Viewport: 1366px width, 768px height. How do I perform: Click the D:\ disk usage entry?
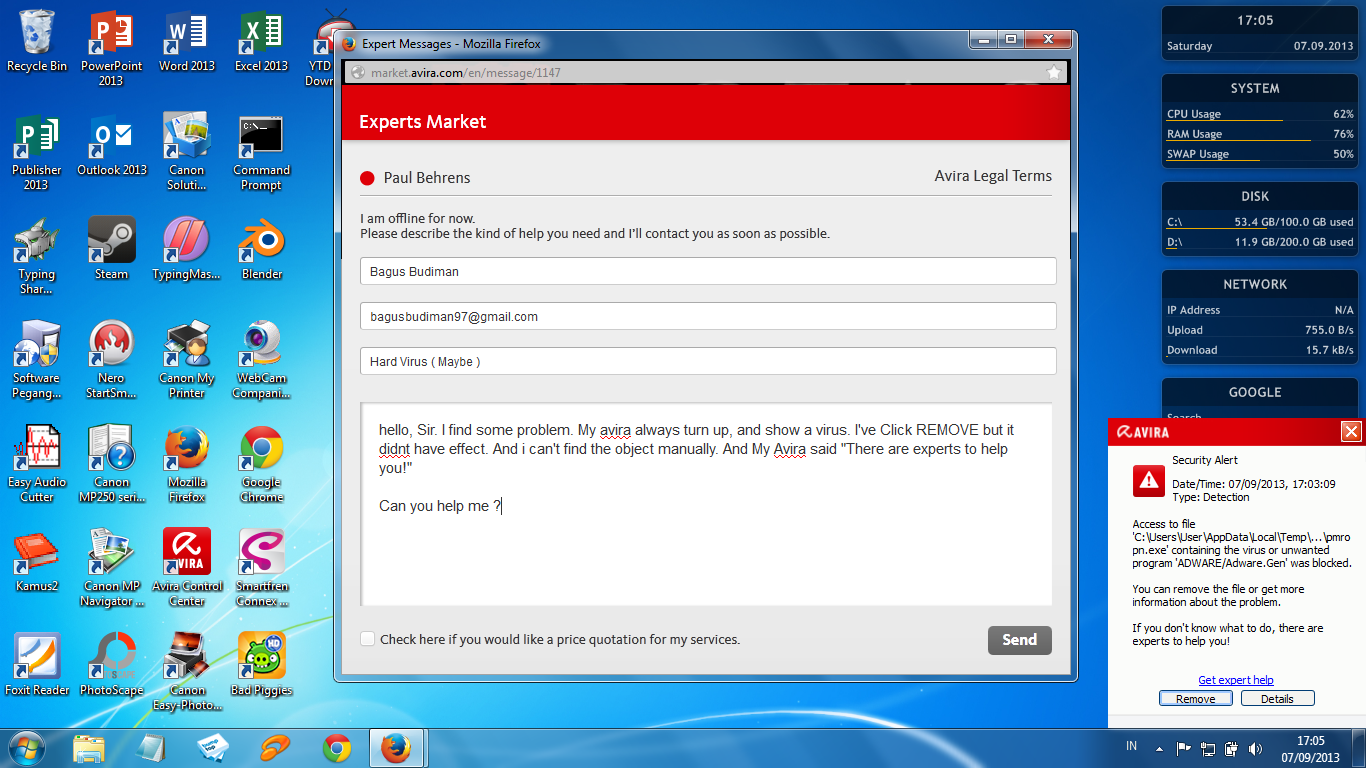(1260, 242)
